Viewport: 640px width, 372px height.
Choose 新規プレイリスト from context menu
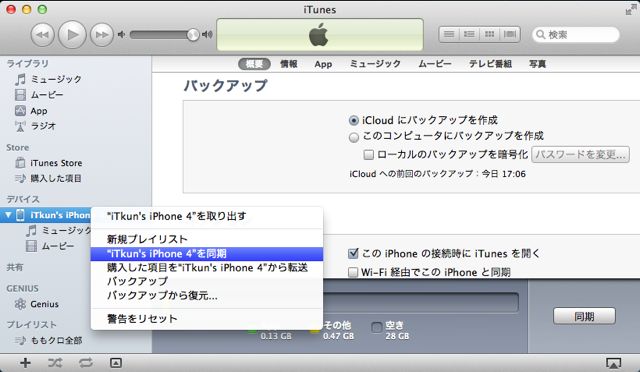[207, 239]
